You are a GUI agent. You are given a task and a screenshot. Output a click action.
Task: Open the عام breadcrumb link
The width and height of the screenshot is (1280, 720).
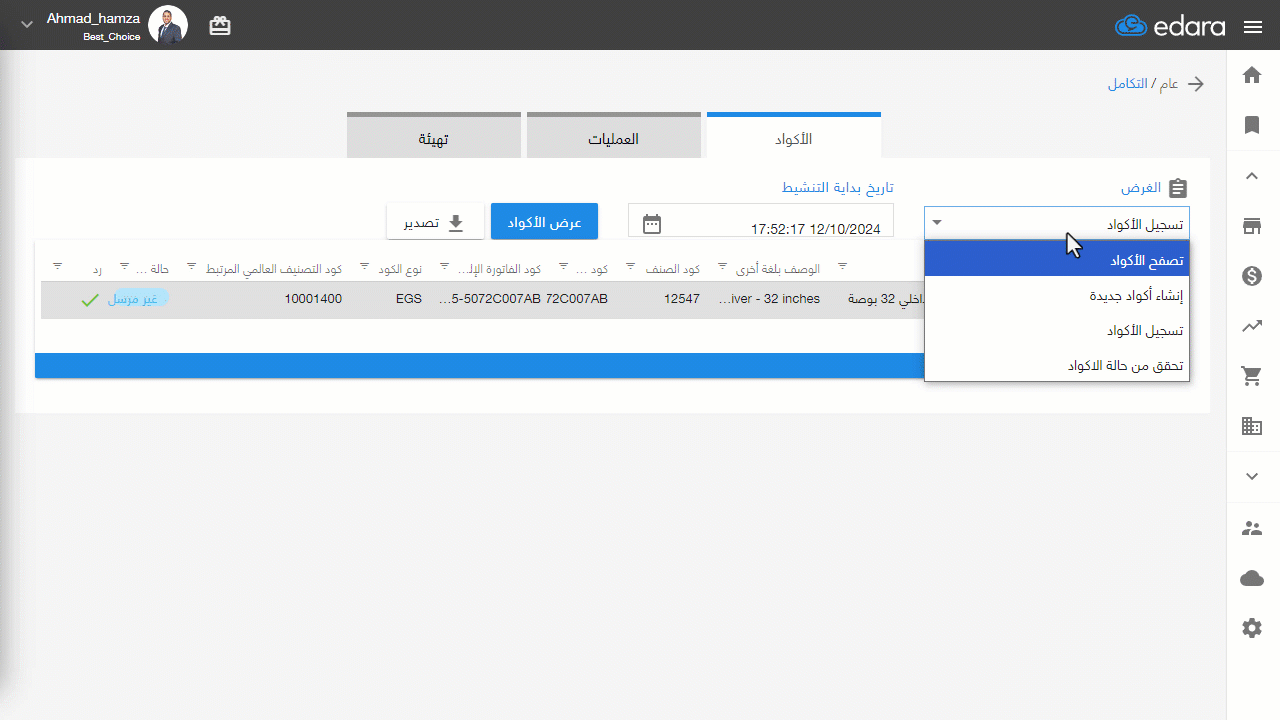(x=1168, y=84)
